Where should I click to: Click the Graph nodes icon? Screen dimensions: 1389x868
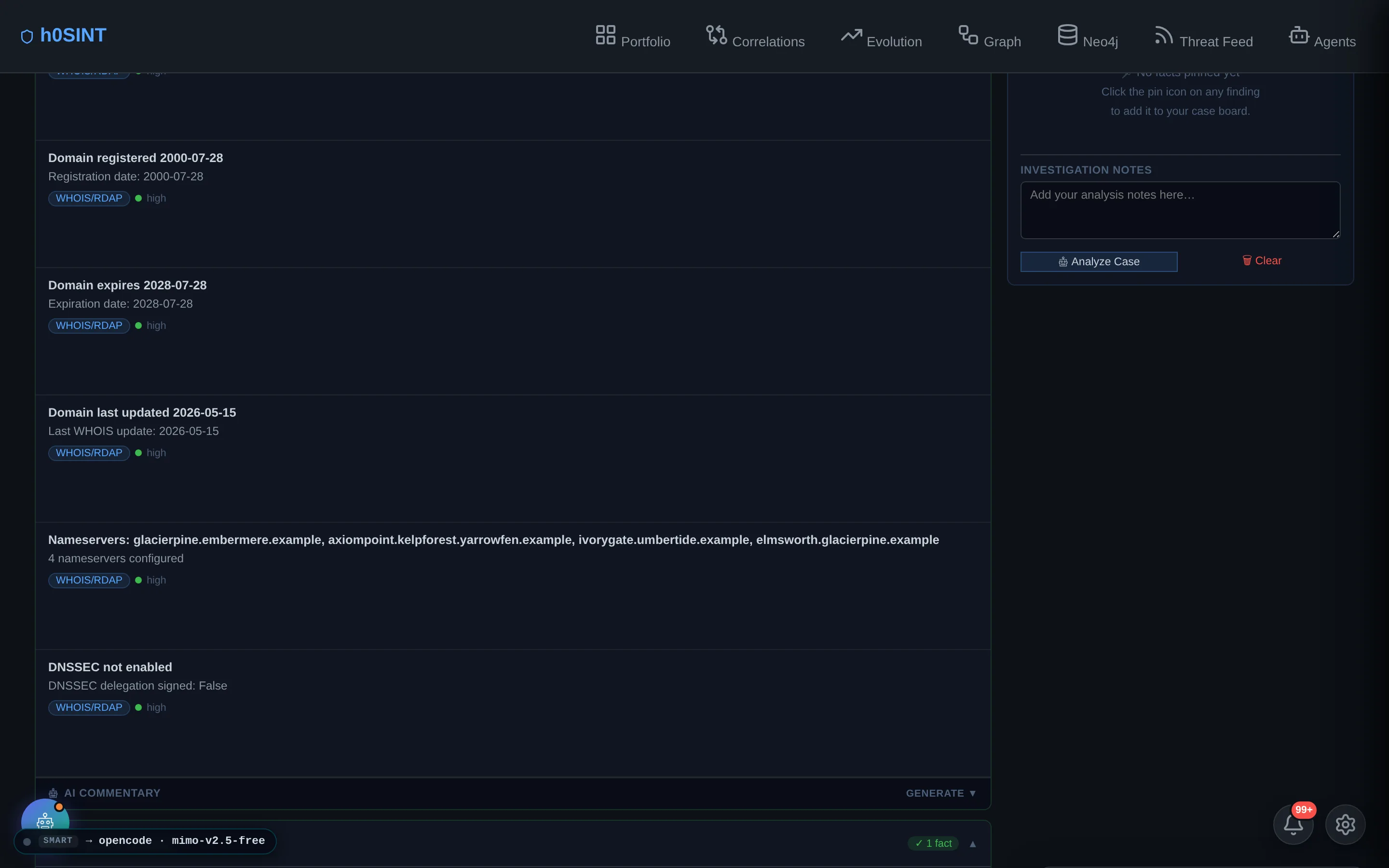[968, 34]
